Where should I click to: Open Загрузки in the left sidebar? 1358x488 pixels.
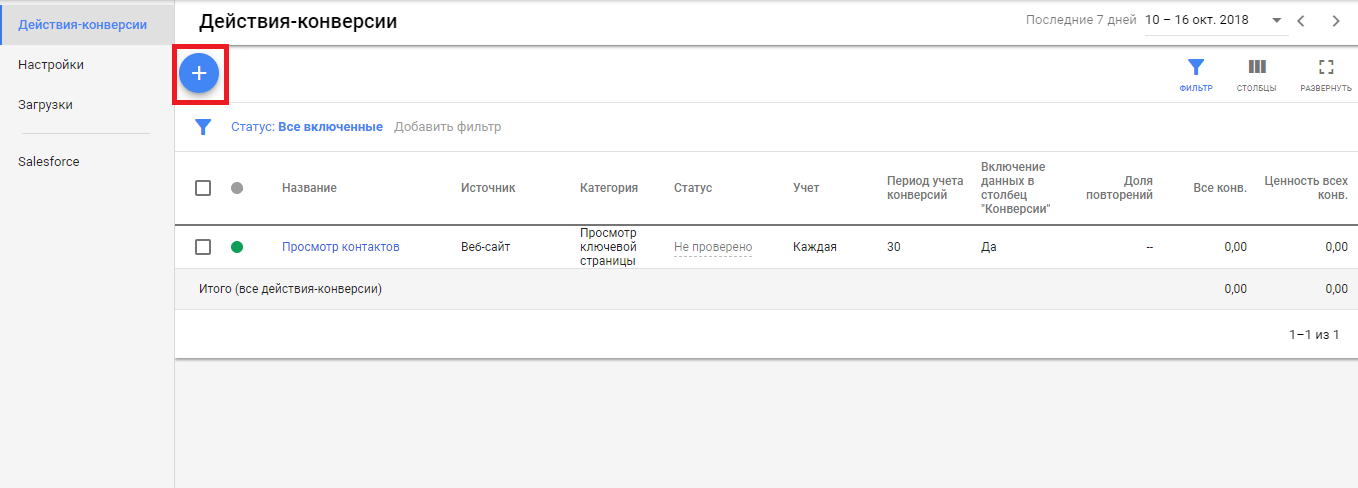(x=45, y=104)
